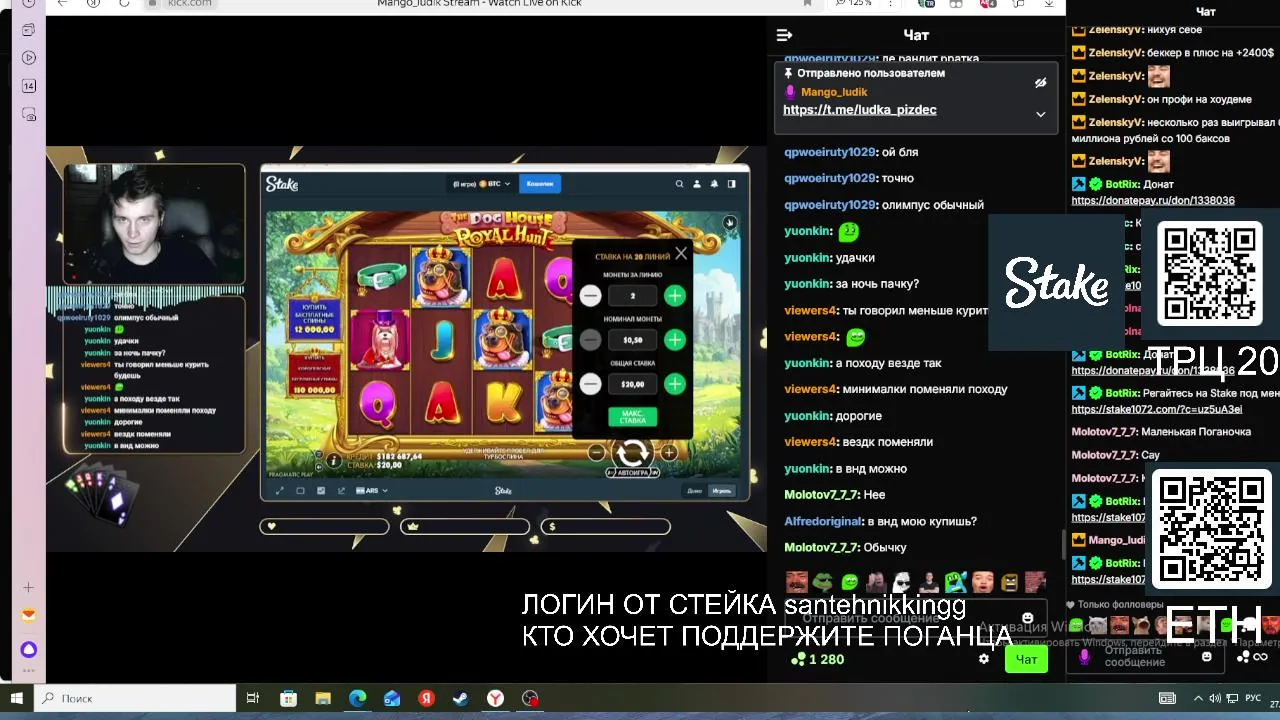Open stake1072.com link in right chat

1157,410
